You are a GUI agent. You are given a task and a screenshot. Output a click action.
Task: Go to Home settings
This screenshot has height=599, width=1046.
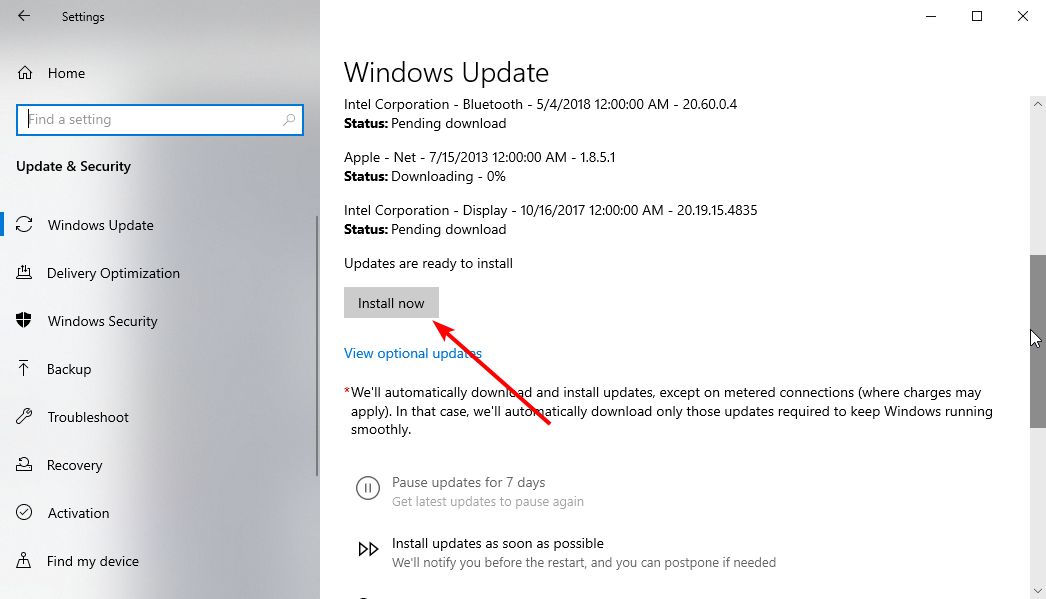tap(66, 73)
